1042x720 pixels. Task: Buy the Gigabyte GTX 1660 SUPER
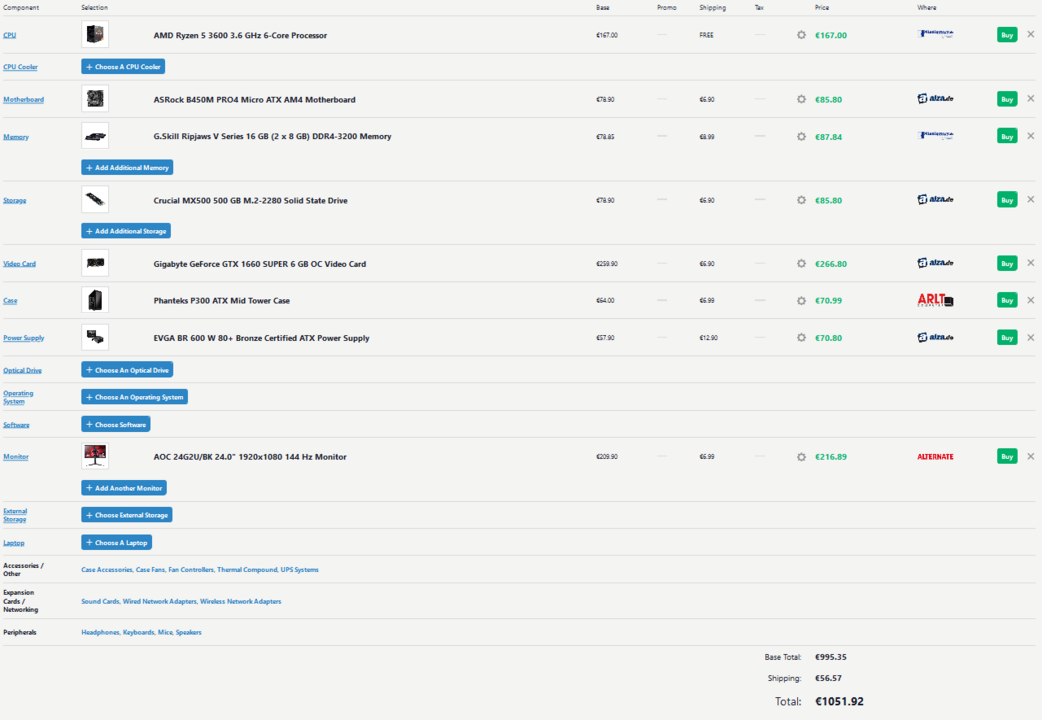coord(1007,263)
